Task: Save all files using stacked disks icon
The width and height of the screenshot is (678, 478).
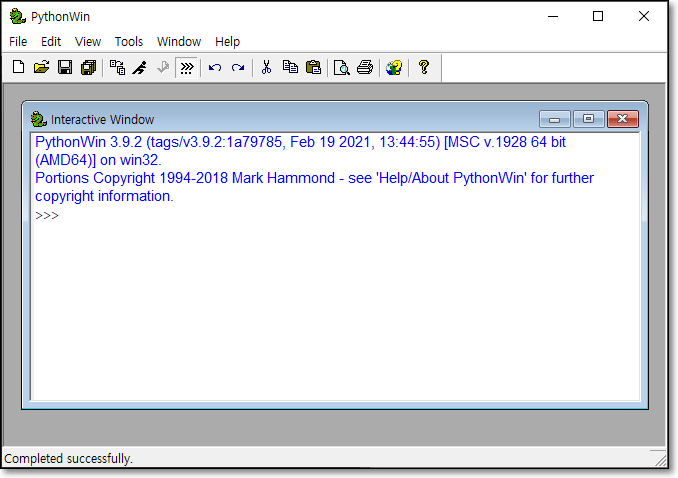Action: tap(89, 67)
